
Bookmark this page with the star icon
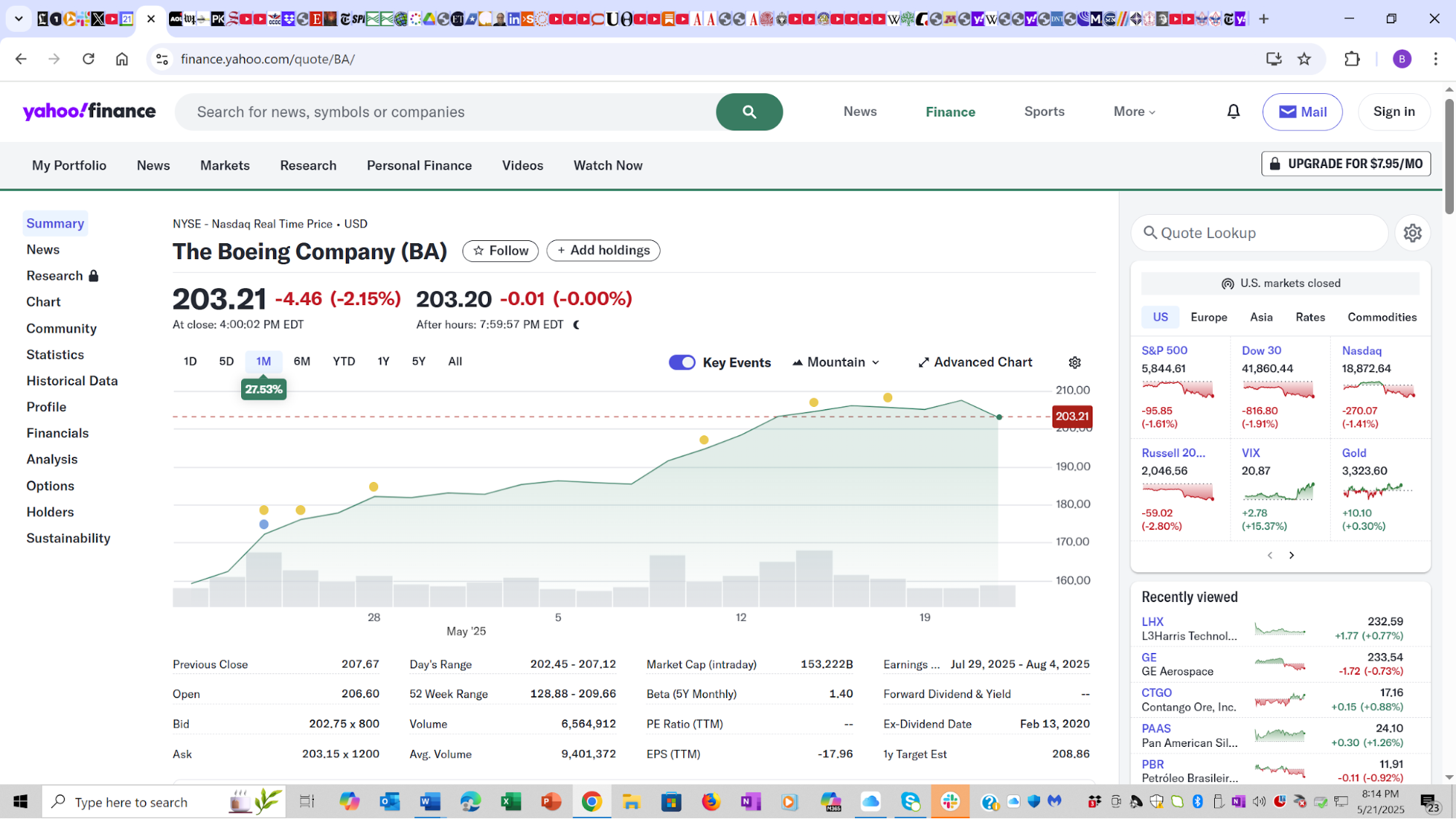coord(1304,59)
